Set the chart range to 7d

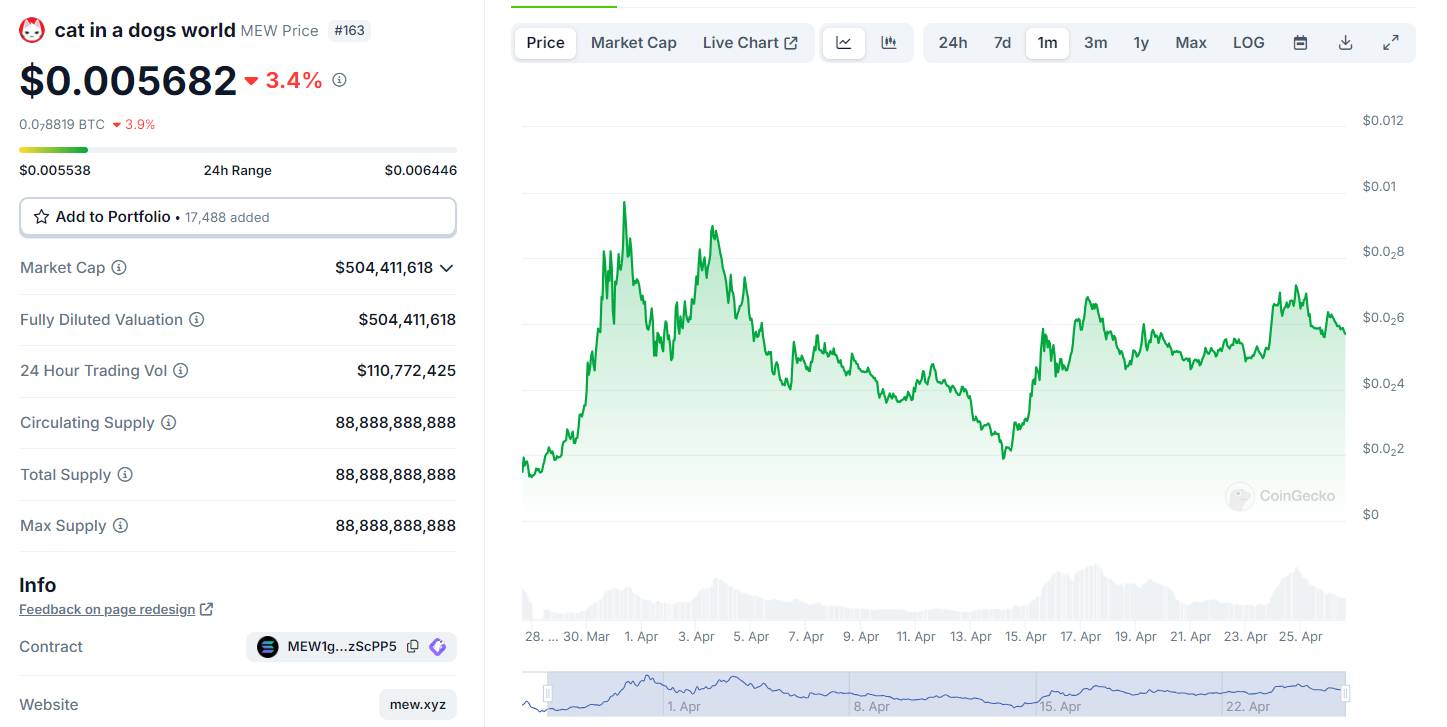1002,43
